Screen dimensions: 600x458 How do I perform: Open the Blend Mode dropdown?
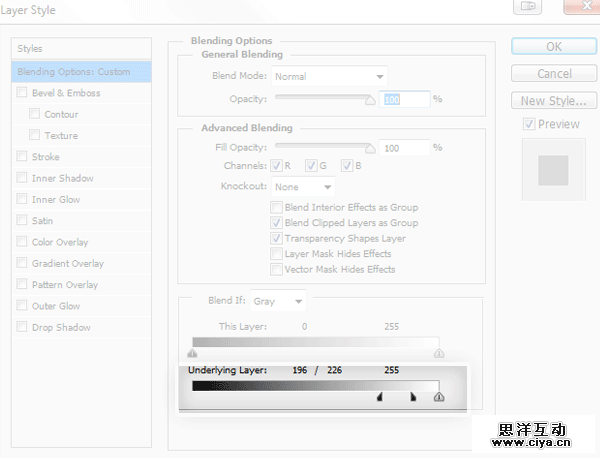329,76
